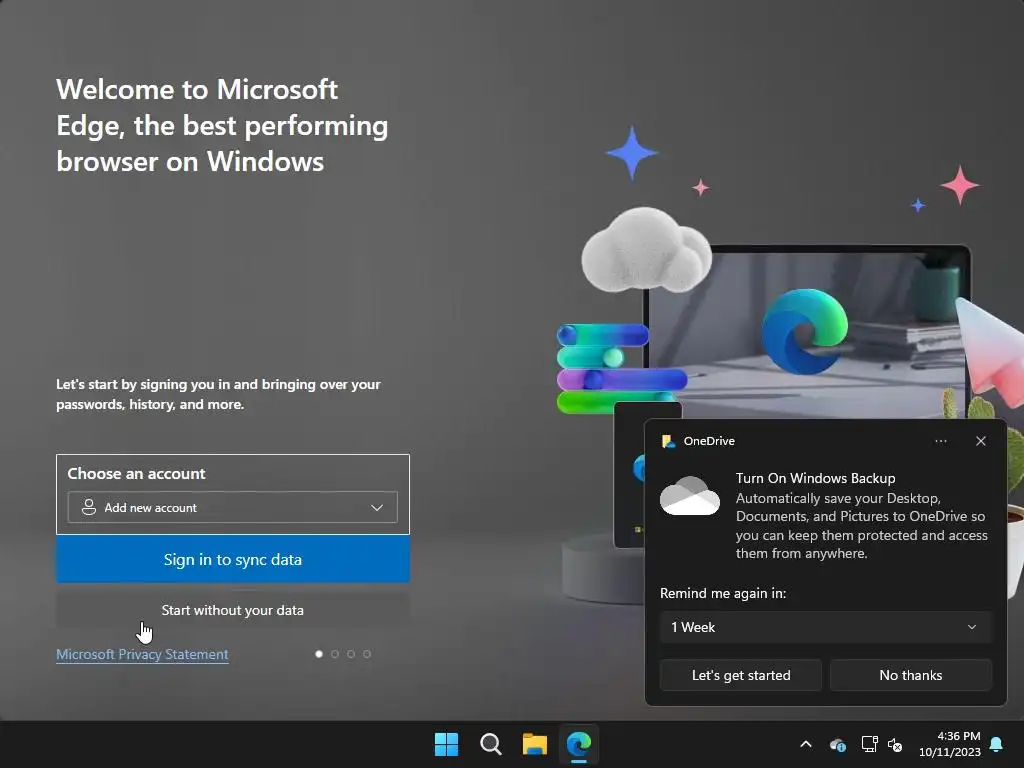Screen dimensions: 1024x768
Task: Click the person icon in account field
Action: (89, 507)
